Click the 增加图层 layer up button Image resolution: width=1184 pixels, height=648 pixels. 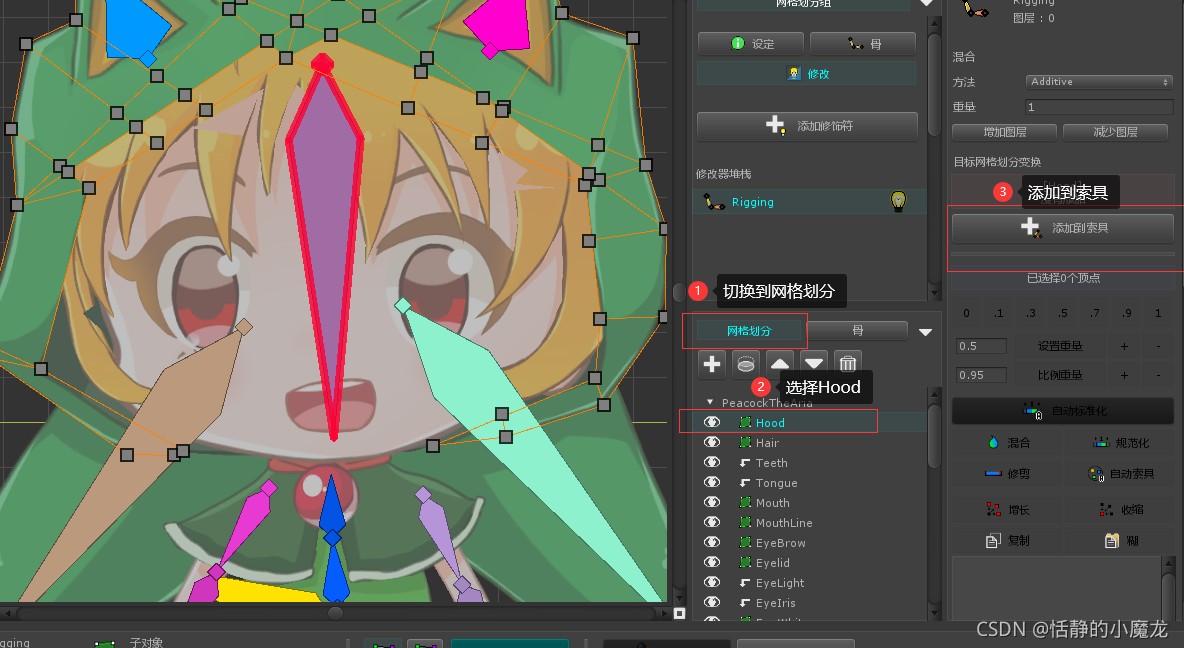point(1004,132)
